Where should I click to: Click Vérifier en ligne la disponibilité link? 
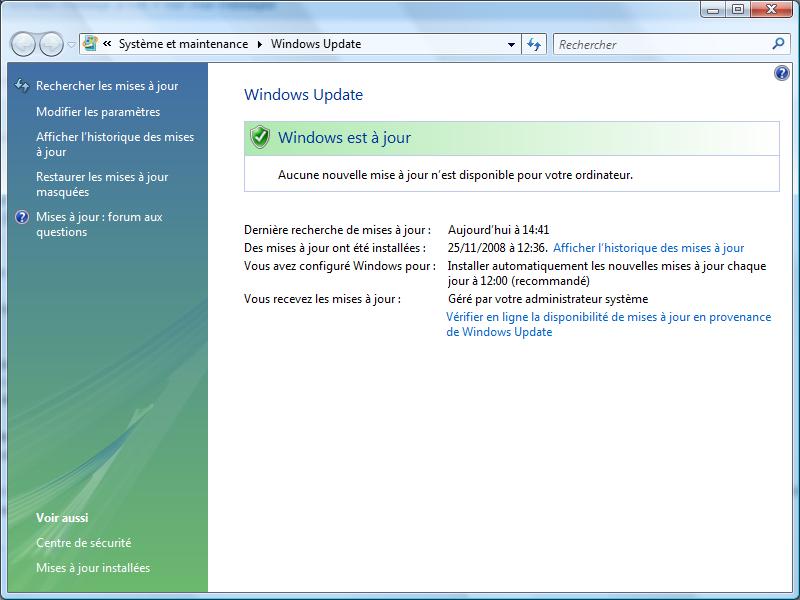click(x=609, y=324)
